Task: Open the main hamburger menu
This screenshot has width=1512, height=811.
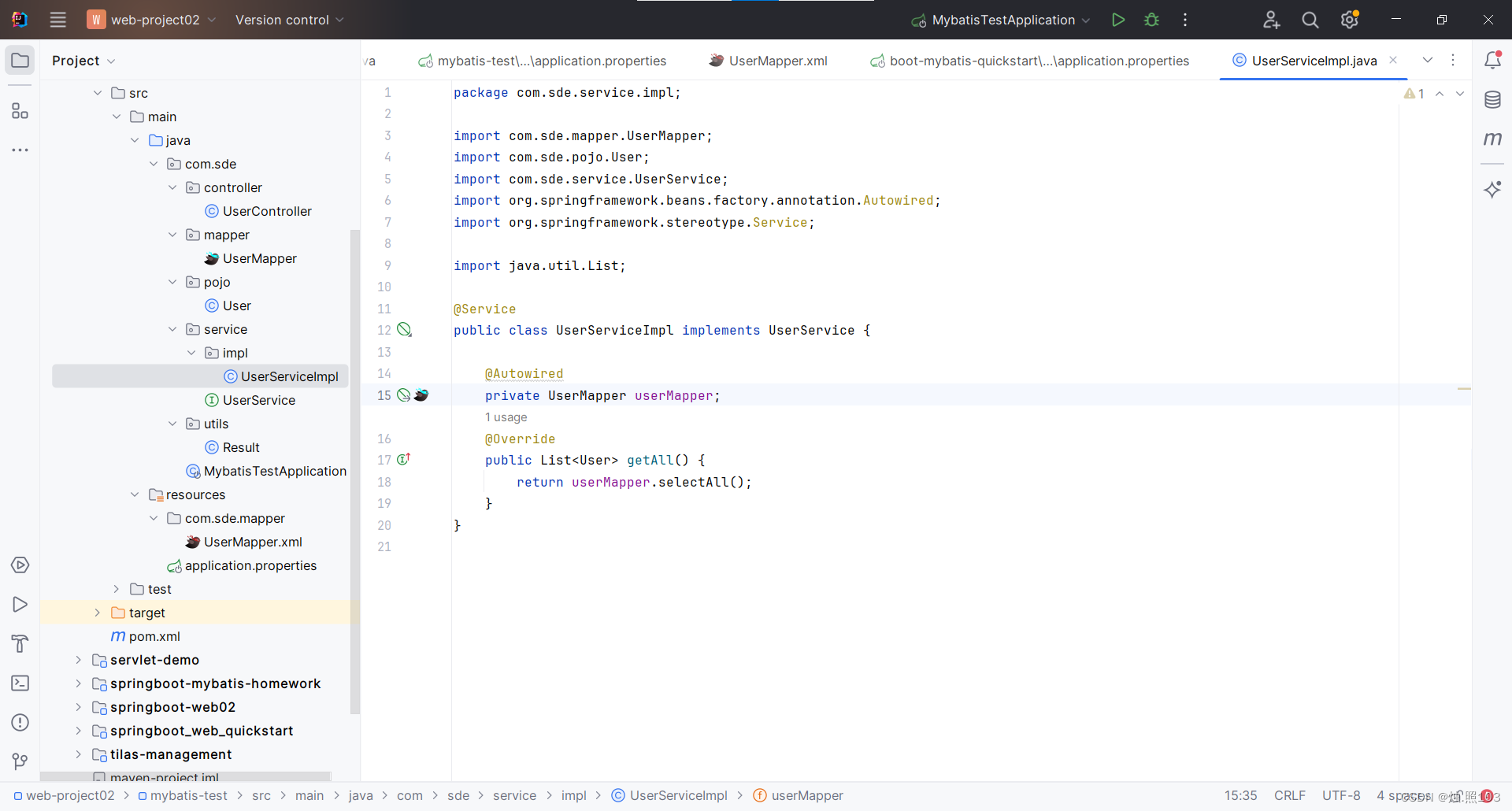Action: (x=57, y=20)
